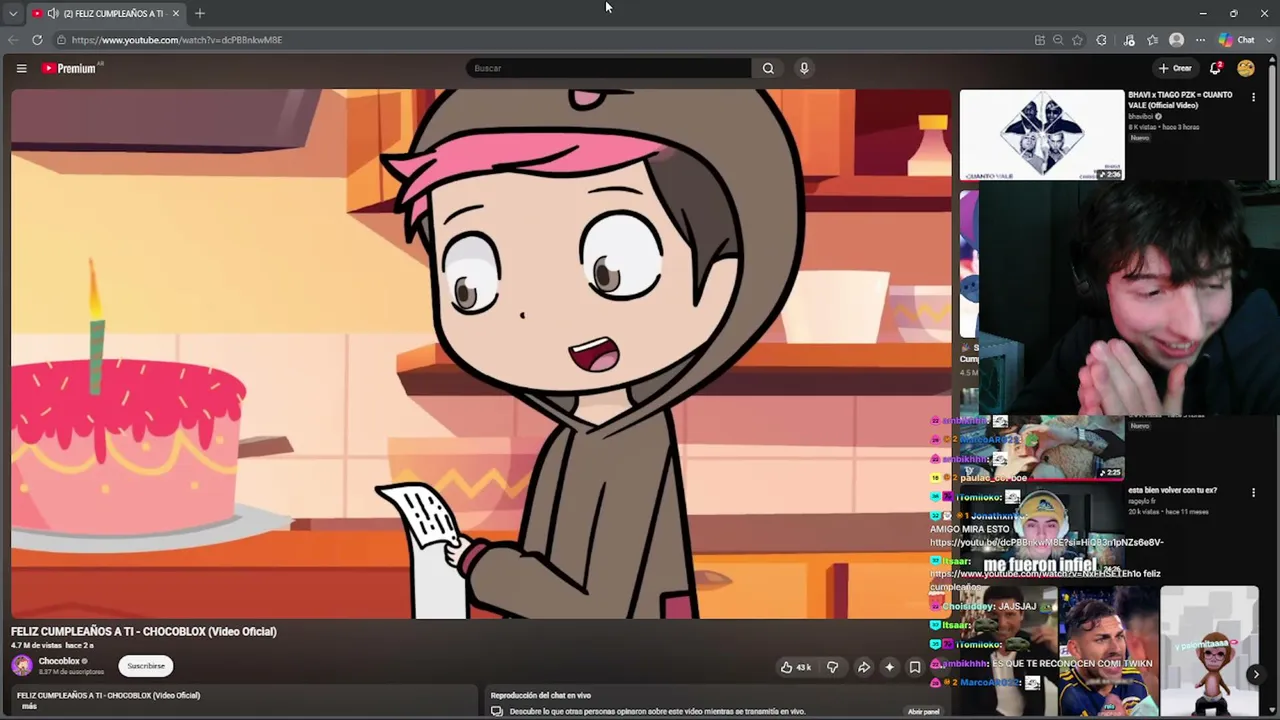This screenshot has width=1280, height=720.
Task: Share the video using the arrow icon
Action: tap(863, 667)
